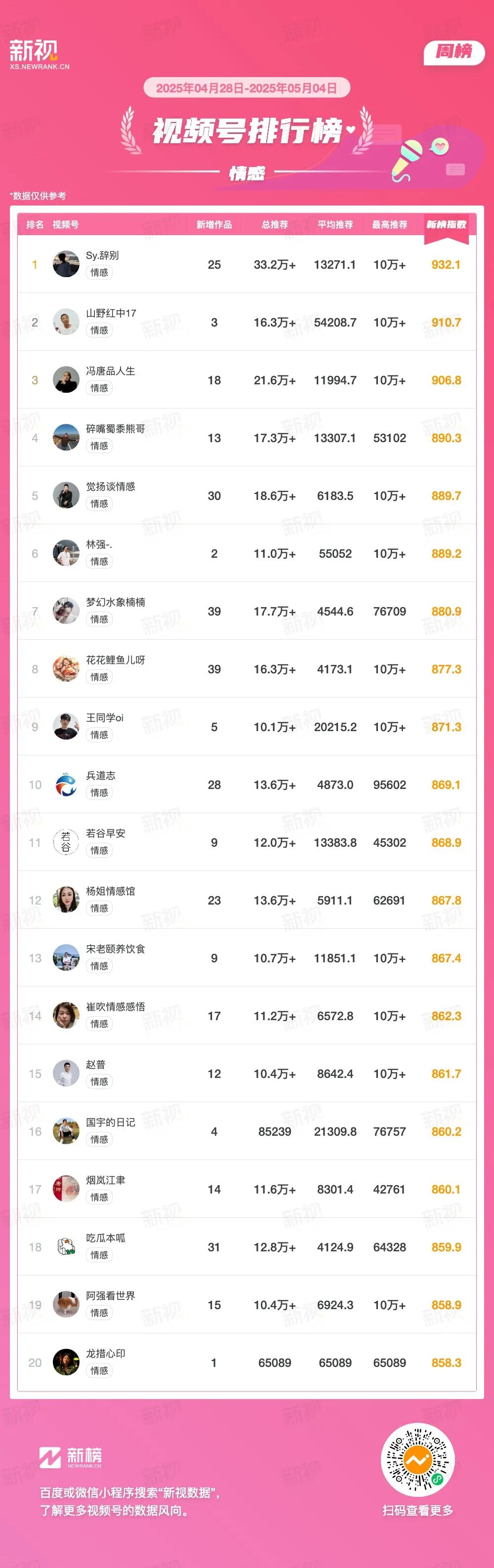Click the 新榜 logo at bottom
The image size is (494, 1568).
pos(71,1457)
